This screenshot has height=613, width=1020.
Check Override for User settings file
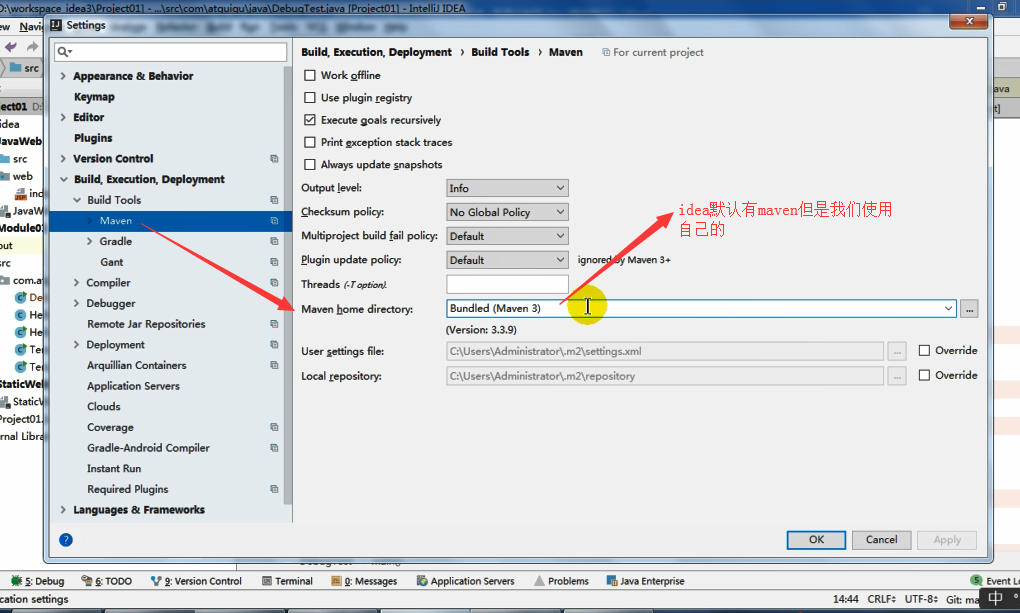coord(924,350)
